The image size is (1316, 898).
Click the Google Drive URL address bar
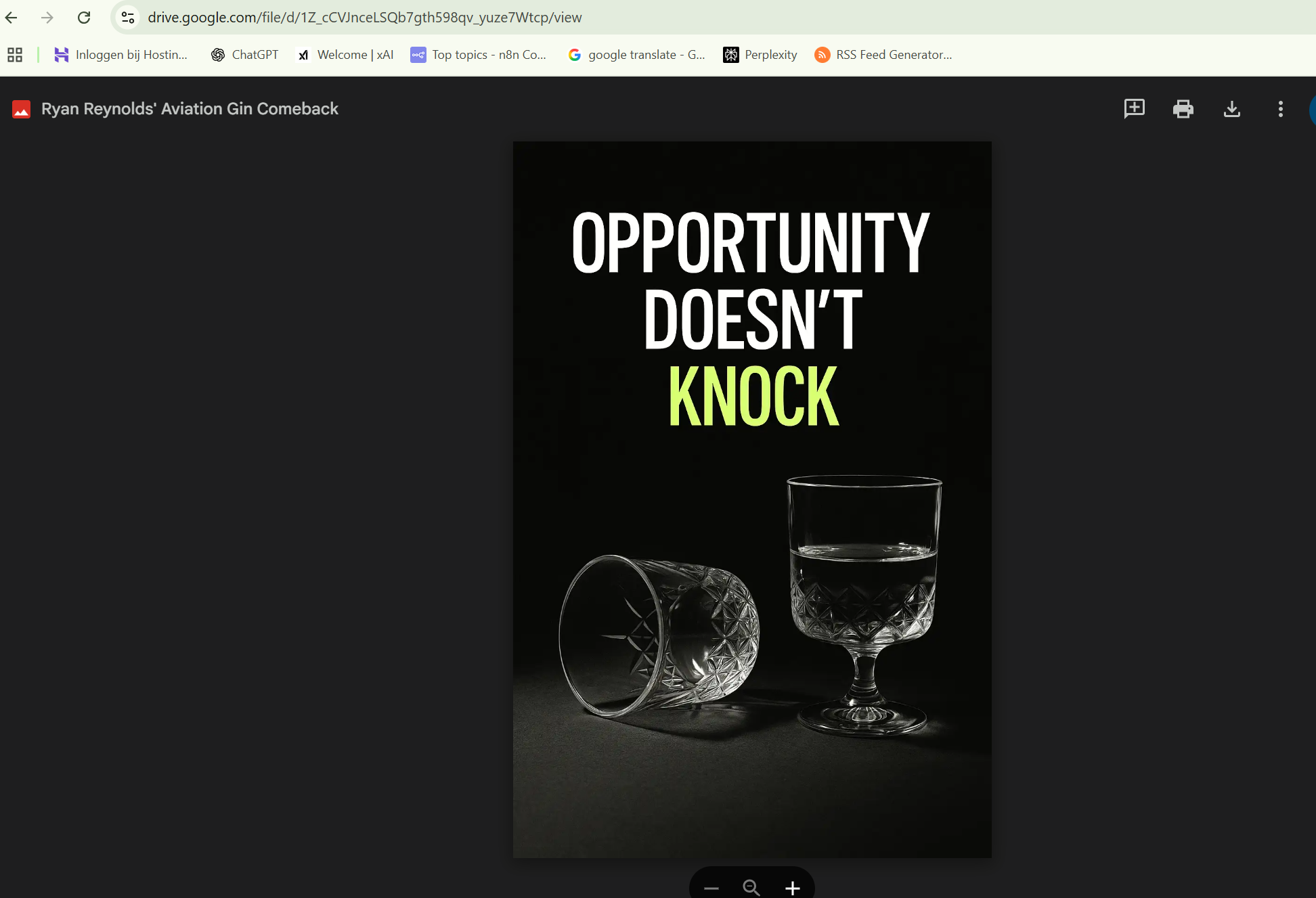coord(364,18)
